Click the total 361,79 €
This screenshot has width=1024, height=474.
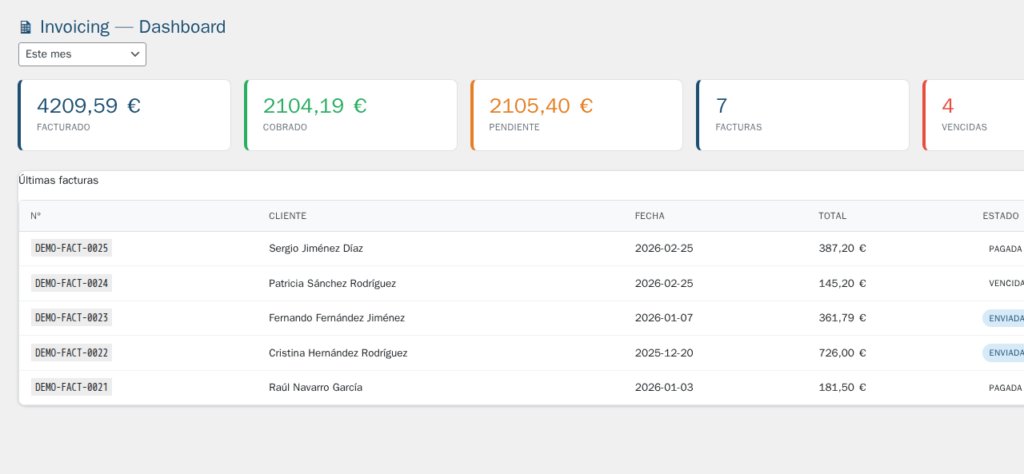[x=842, y=318]
